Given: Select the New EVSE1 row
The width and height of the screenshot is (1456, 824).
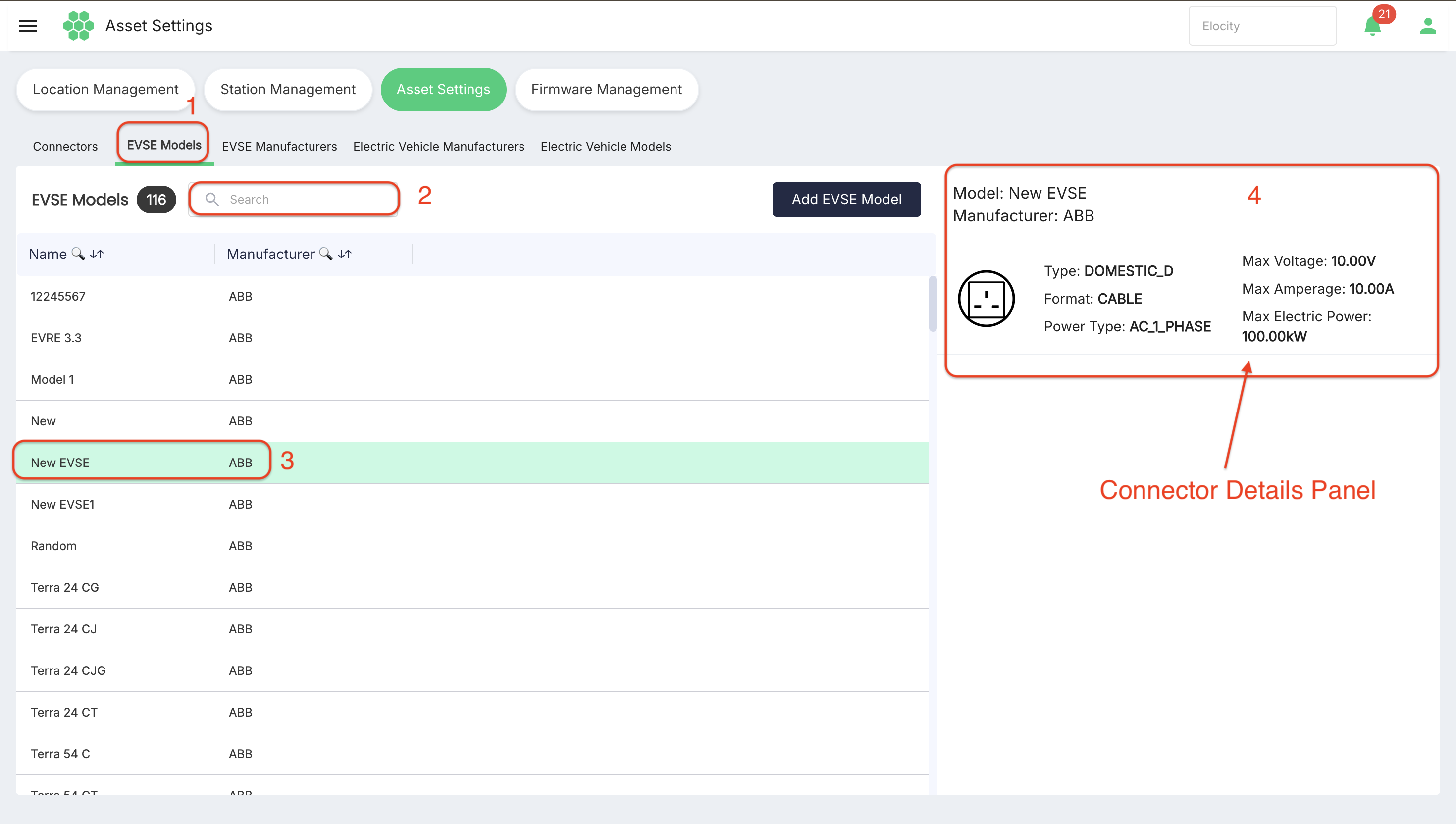Looking at the screenshot, I should click(472, 504).
